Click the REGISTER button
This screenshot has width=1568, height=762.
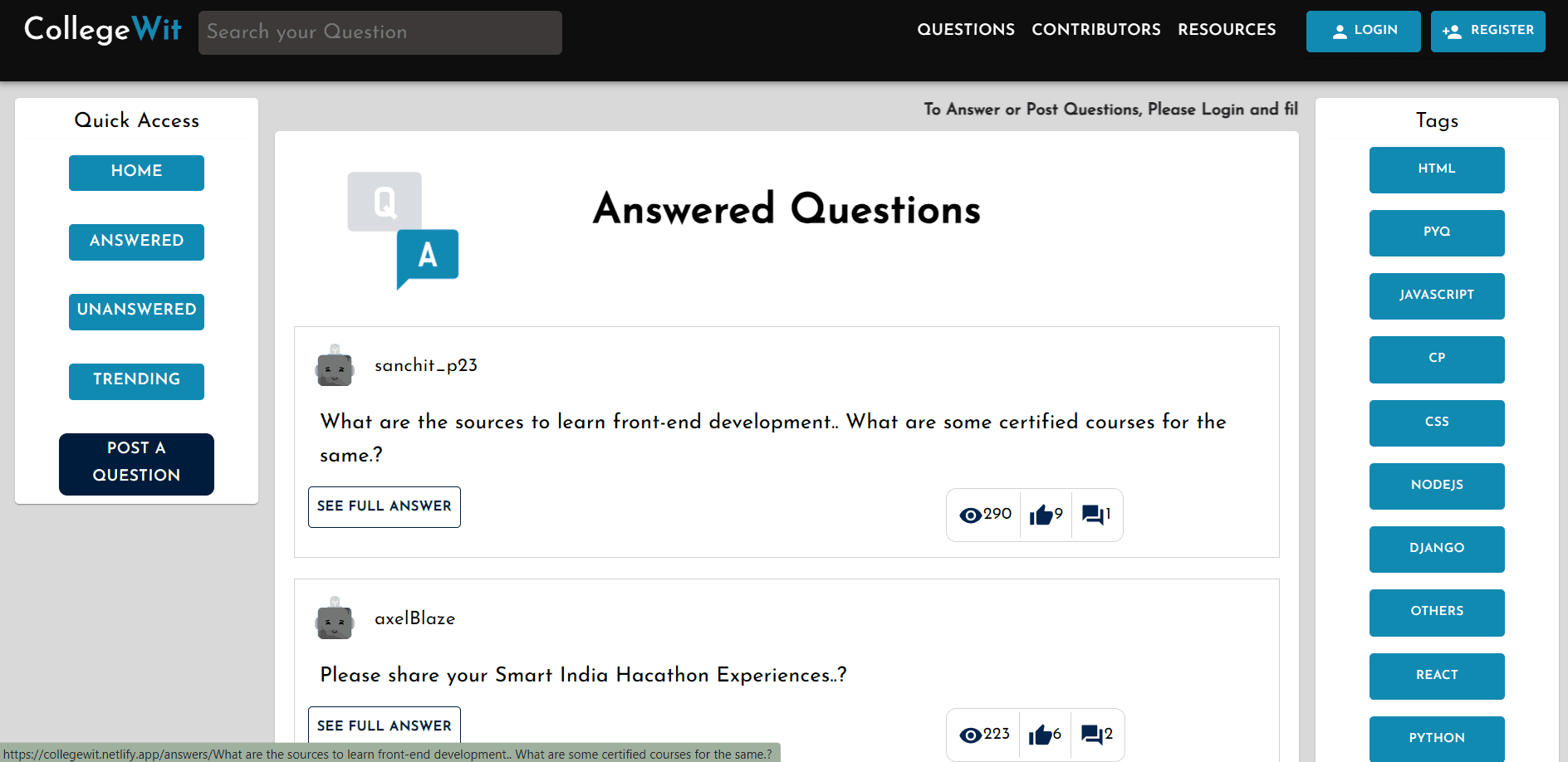[x=1488, y=32]
